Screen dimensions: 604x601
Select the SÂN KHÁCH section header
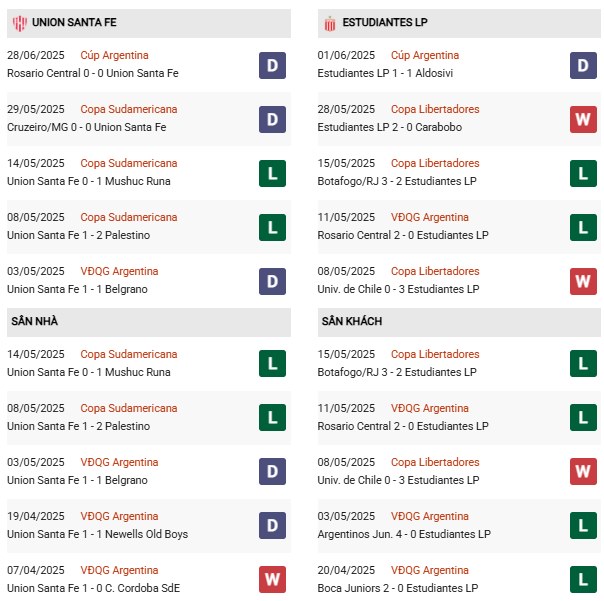pos(352,322)
